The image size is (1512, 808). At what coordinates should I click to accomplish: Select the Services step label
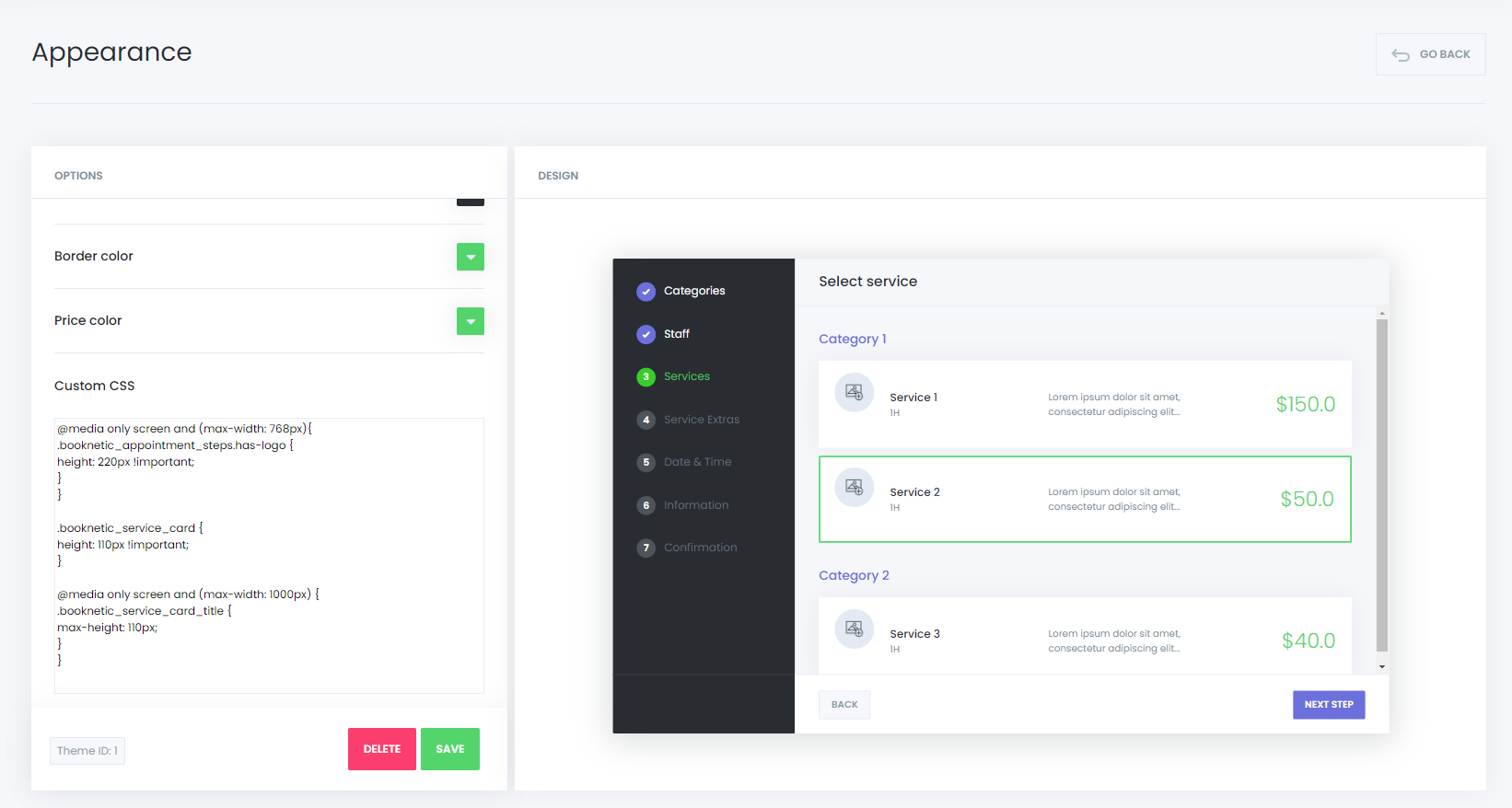687,376
